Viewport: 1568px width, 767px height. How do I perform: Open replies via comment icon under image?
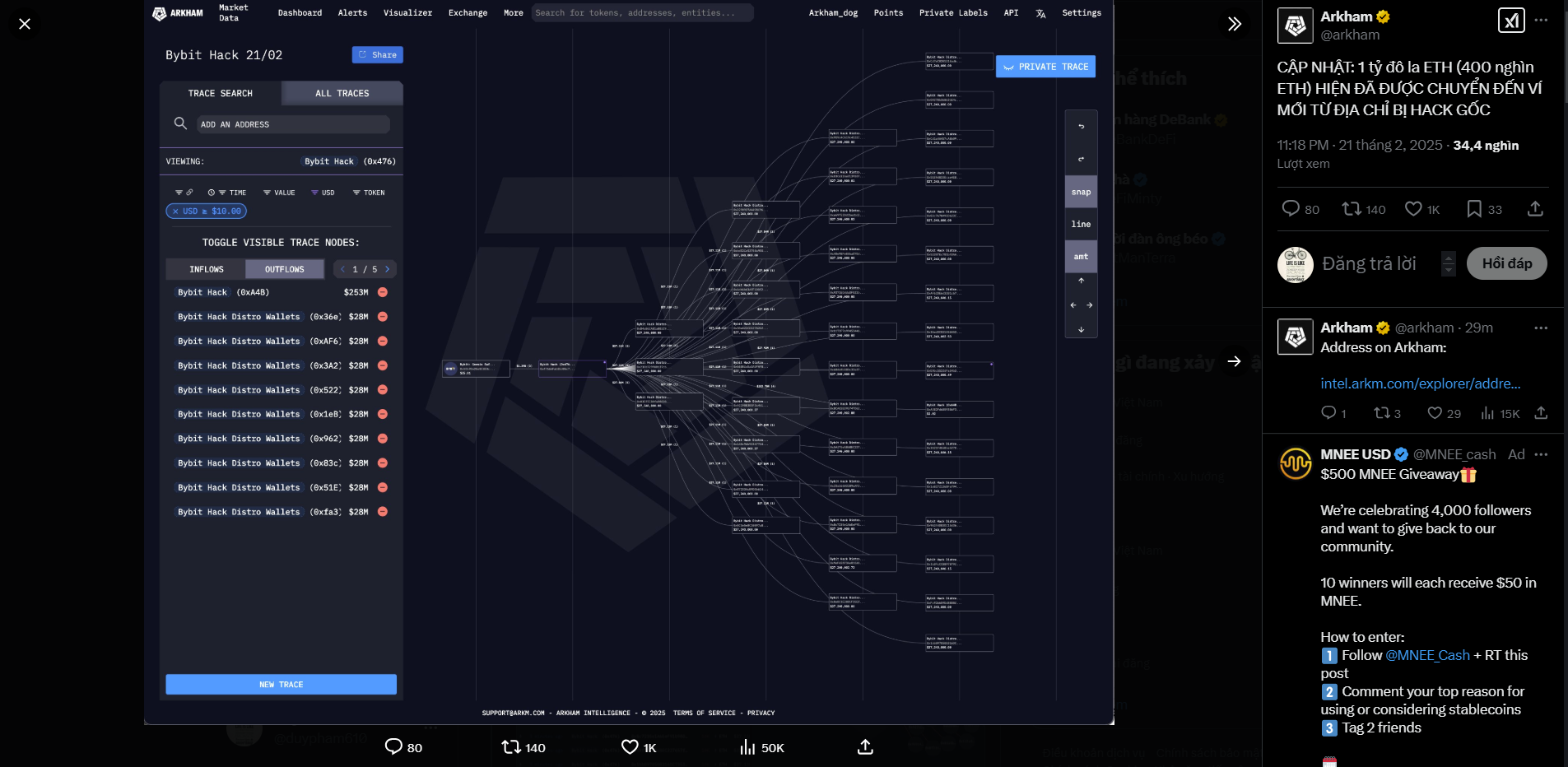(393, 746)
